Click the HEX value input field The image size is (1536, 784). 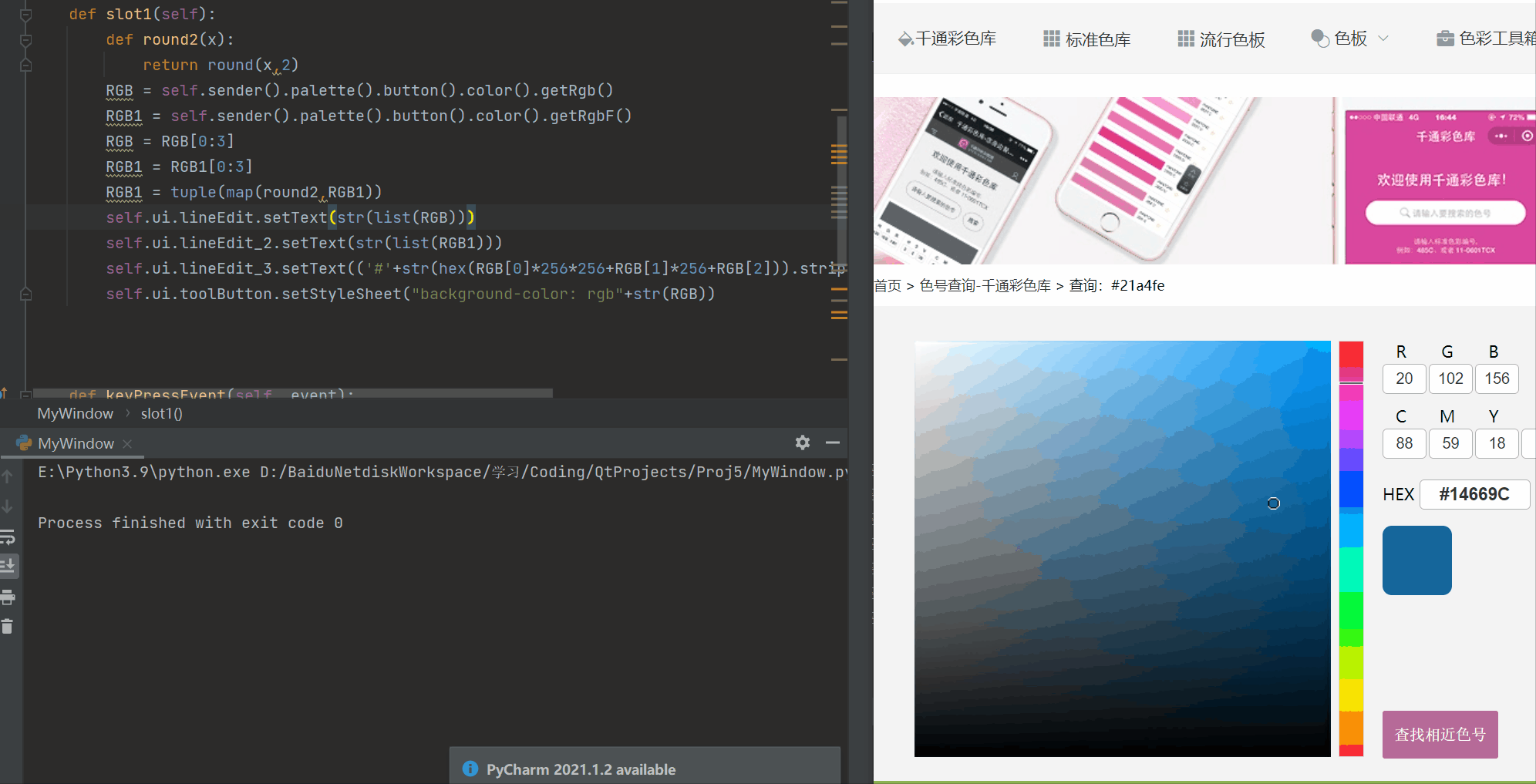(1474, 494)
